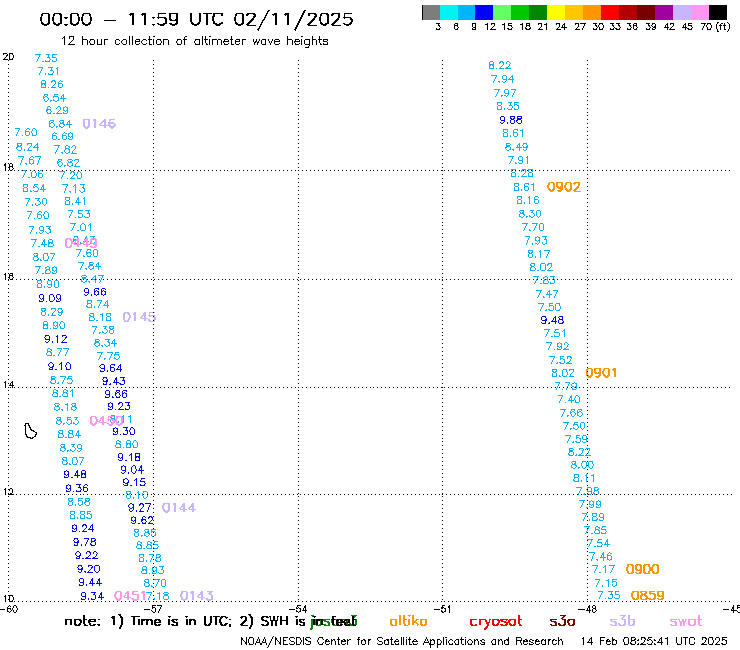
Task: Click the 9.12 wave height value
Action: click(56, 339)
